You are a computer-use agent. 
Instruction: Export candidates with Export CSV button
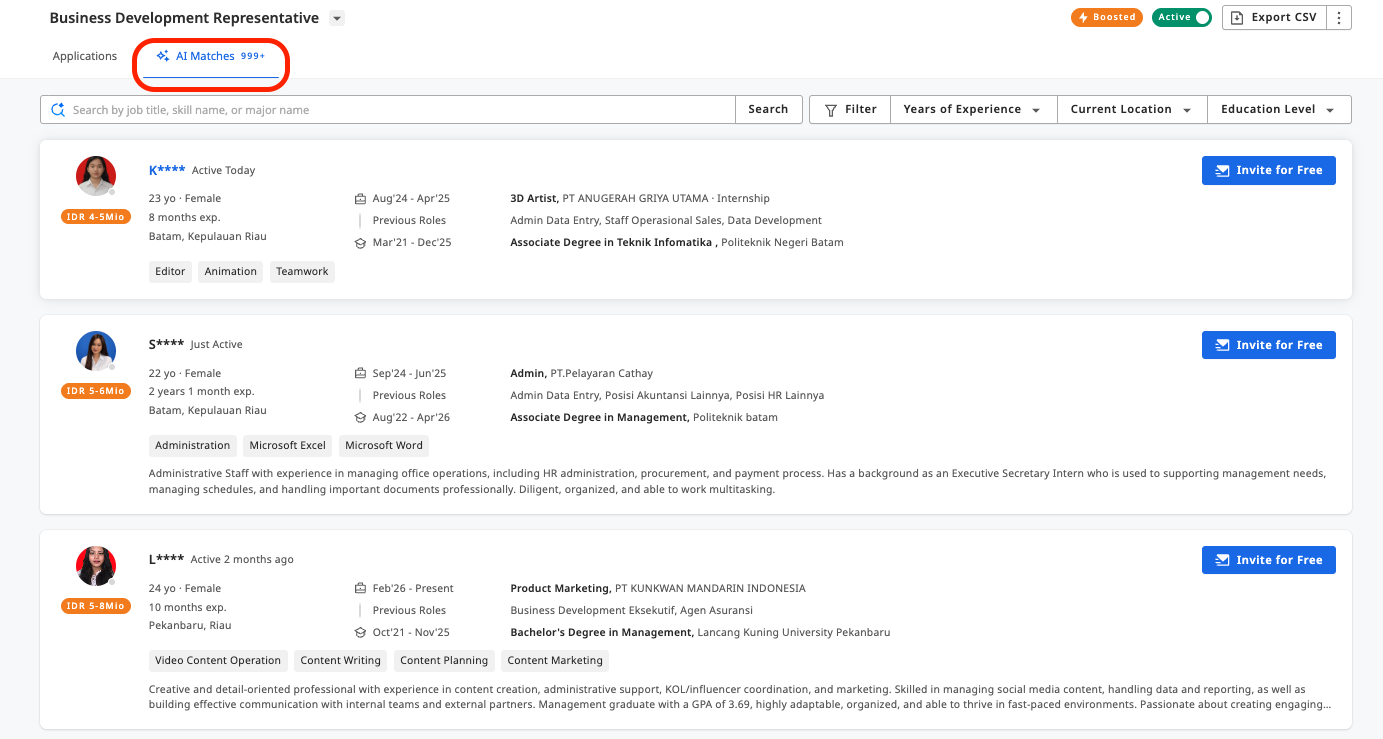tap(1274, 17)
